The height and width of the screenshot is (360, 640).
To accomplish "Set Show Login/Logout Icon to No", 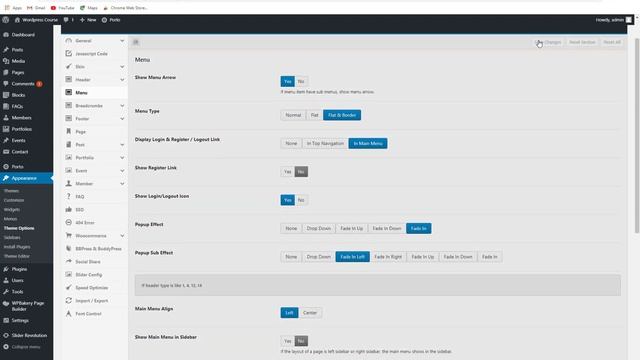I will click(x=301, y=200).
